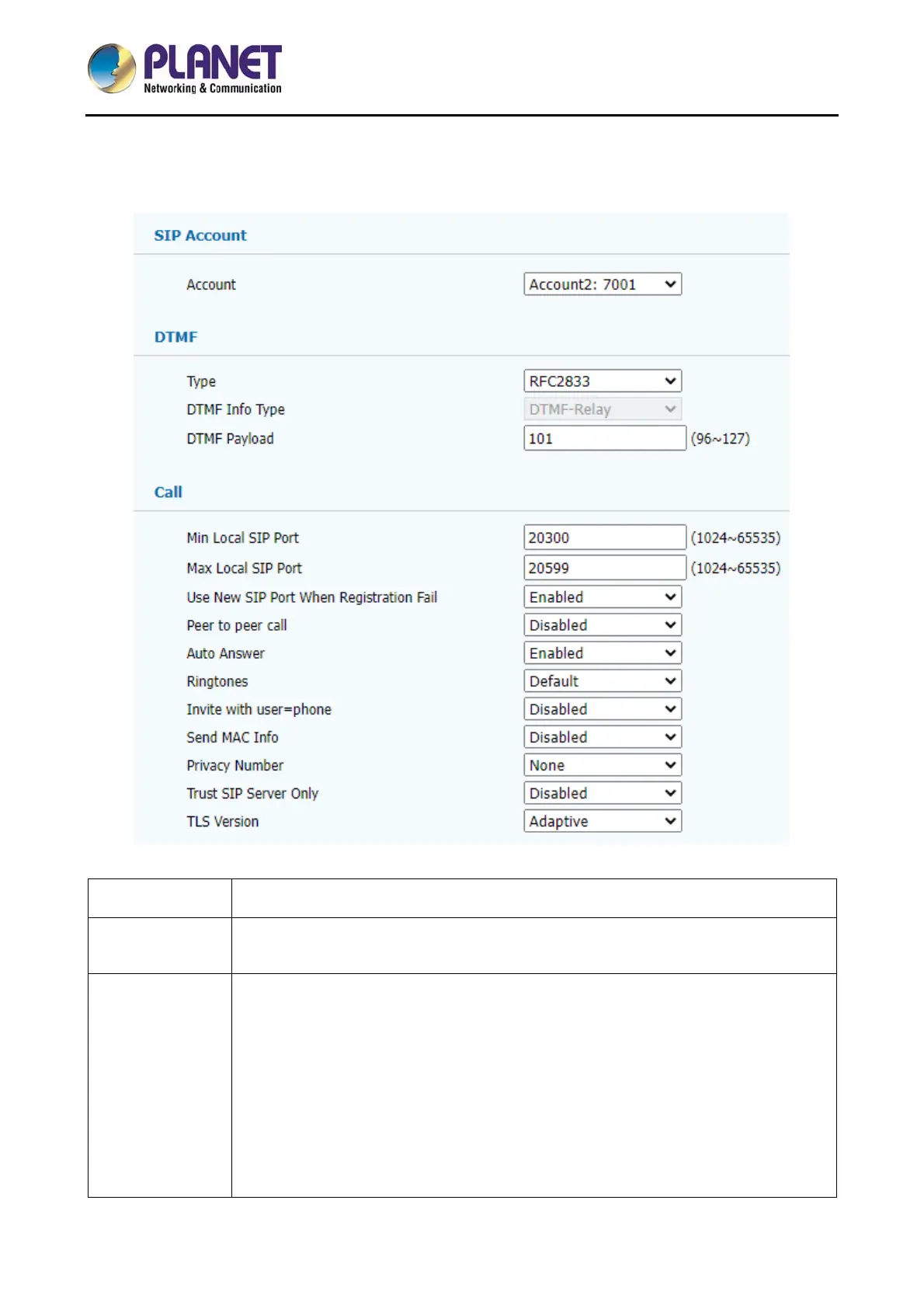
Task: Open the Send MAC Info dropdown
Action: pyautogui.click(x=603, y=737)
